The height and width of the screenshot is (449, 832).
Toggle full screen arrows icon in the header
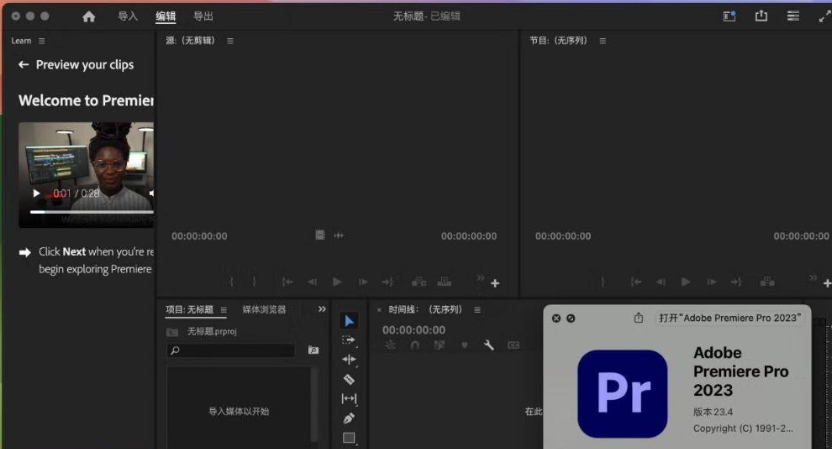click(825, 16)
